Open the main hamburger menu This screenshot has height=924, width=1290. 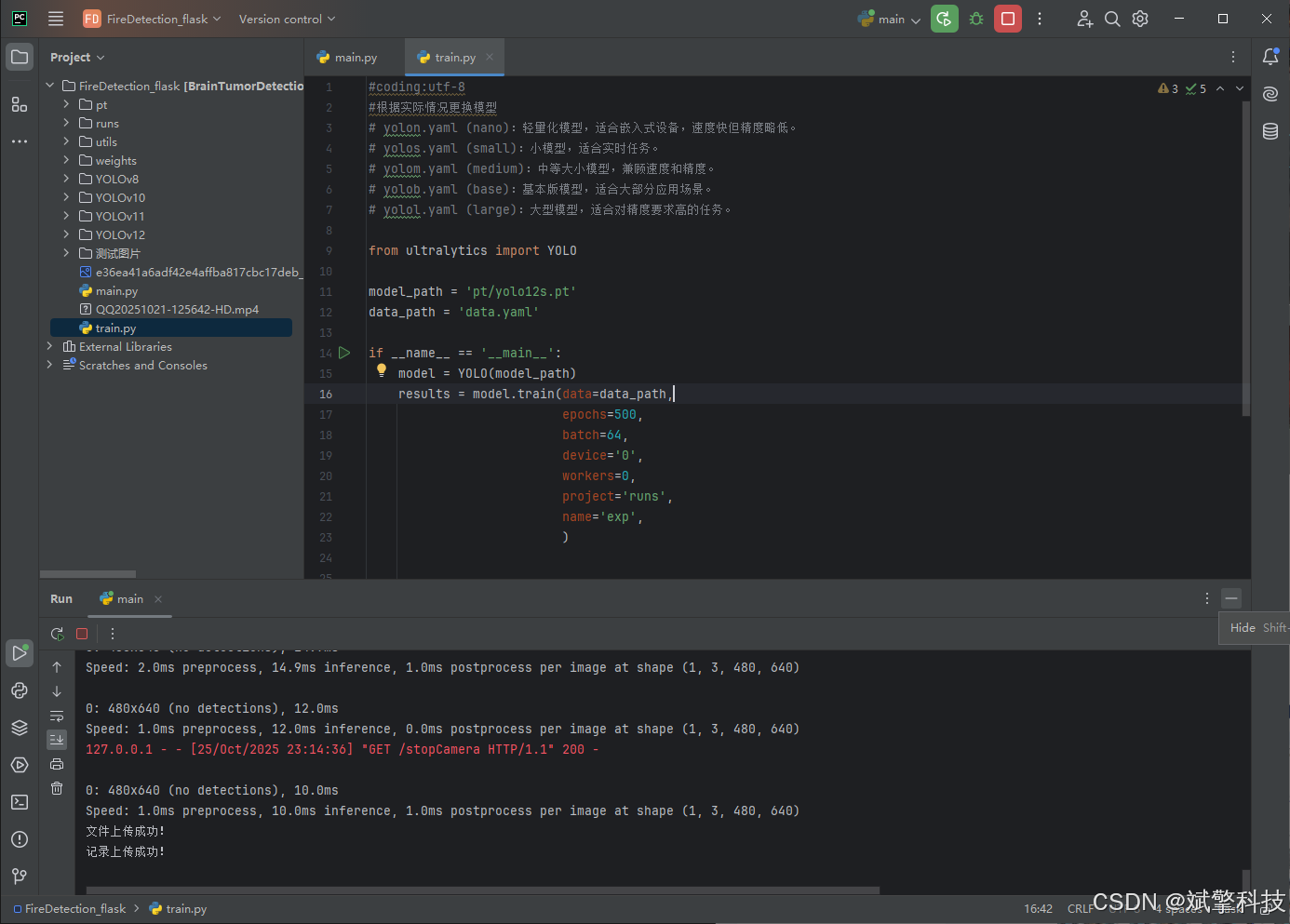56,19
